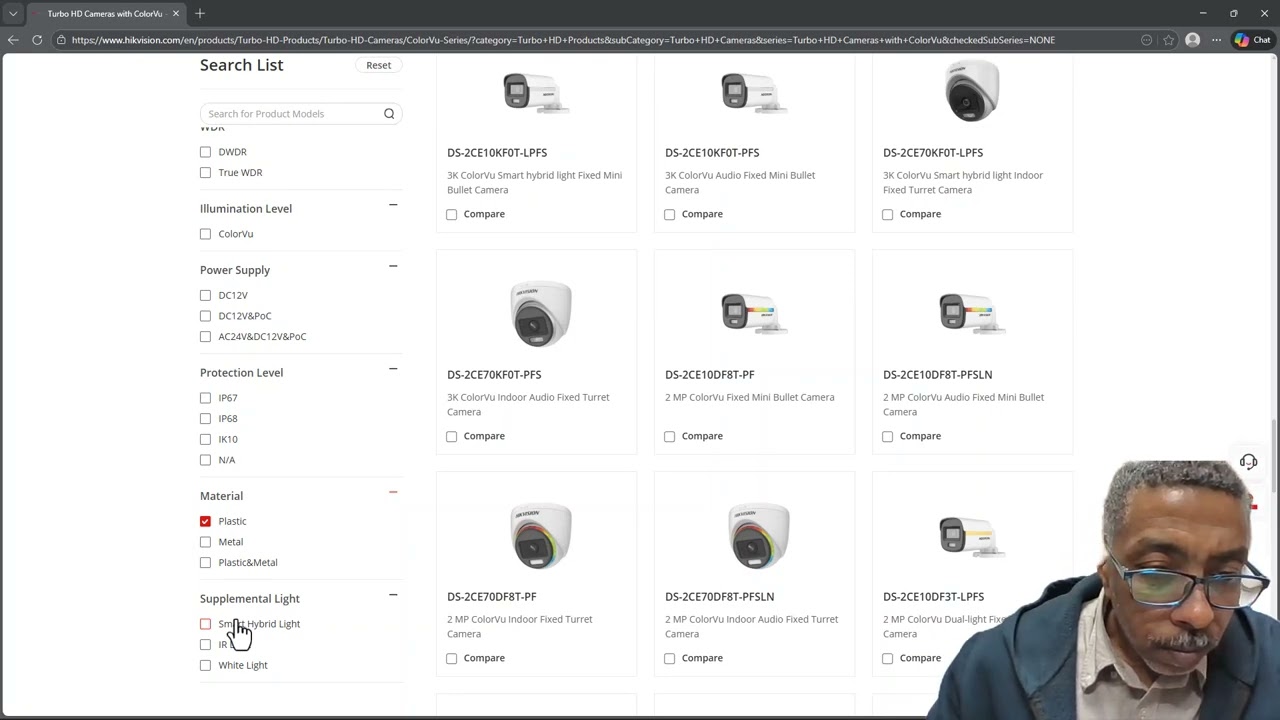1280x720 pixels.
Task: Reload the Hikvision page
Action: point(37,40)
